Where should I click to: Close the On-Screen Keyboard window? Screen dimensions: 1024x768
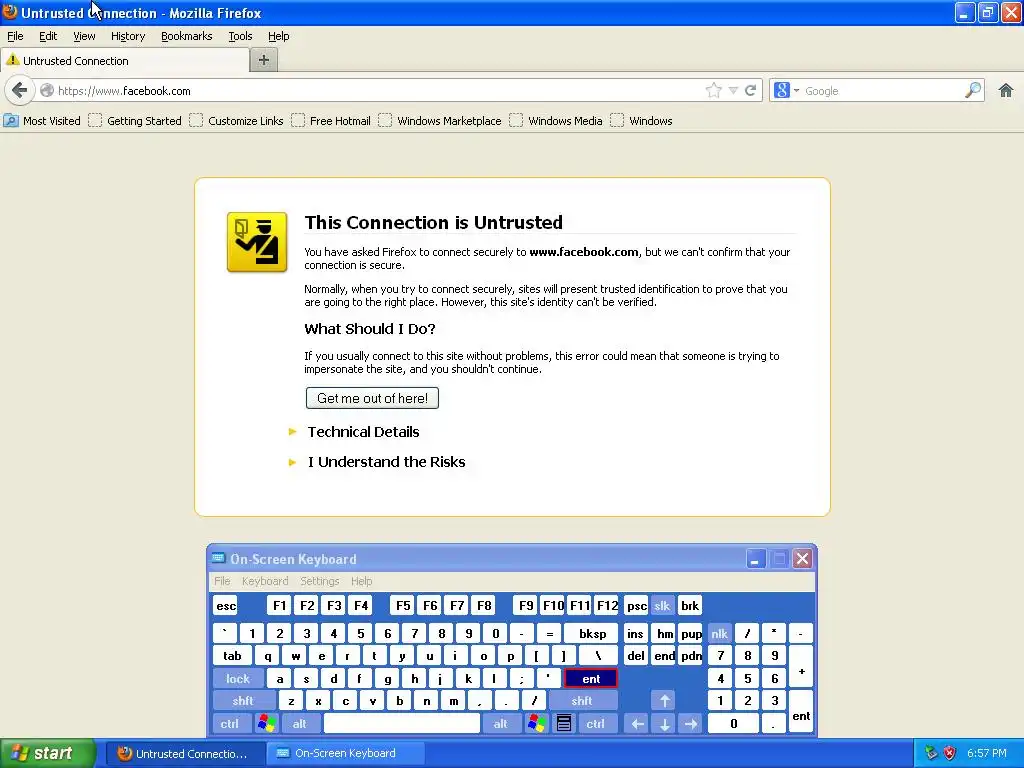pos(803,559)
